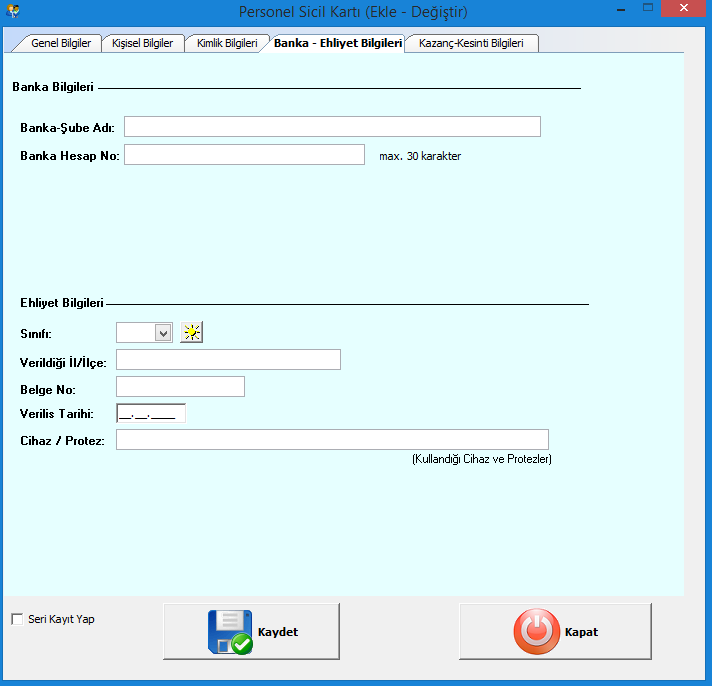This screenshot has width=712, height=686.
Task: Click the application icon in the title bar
Action: click(13, 11)
